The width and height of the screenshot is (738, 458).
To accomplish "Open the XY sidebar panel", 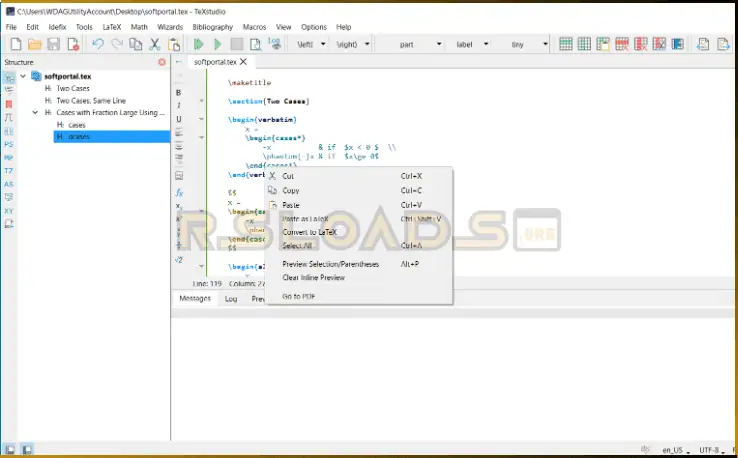I will tap(9, 211).
